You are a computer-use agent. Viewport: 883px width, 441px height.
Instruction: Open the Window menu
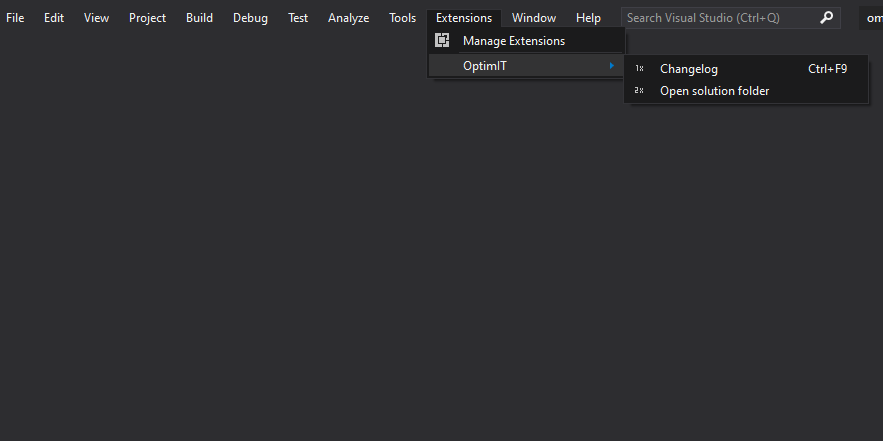pos(534,18)
